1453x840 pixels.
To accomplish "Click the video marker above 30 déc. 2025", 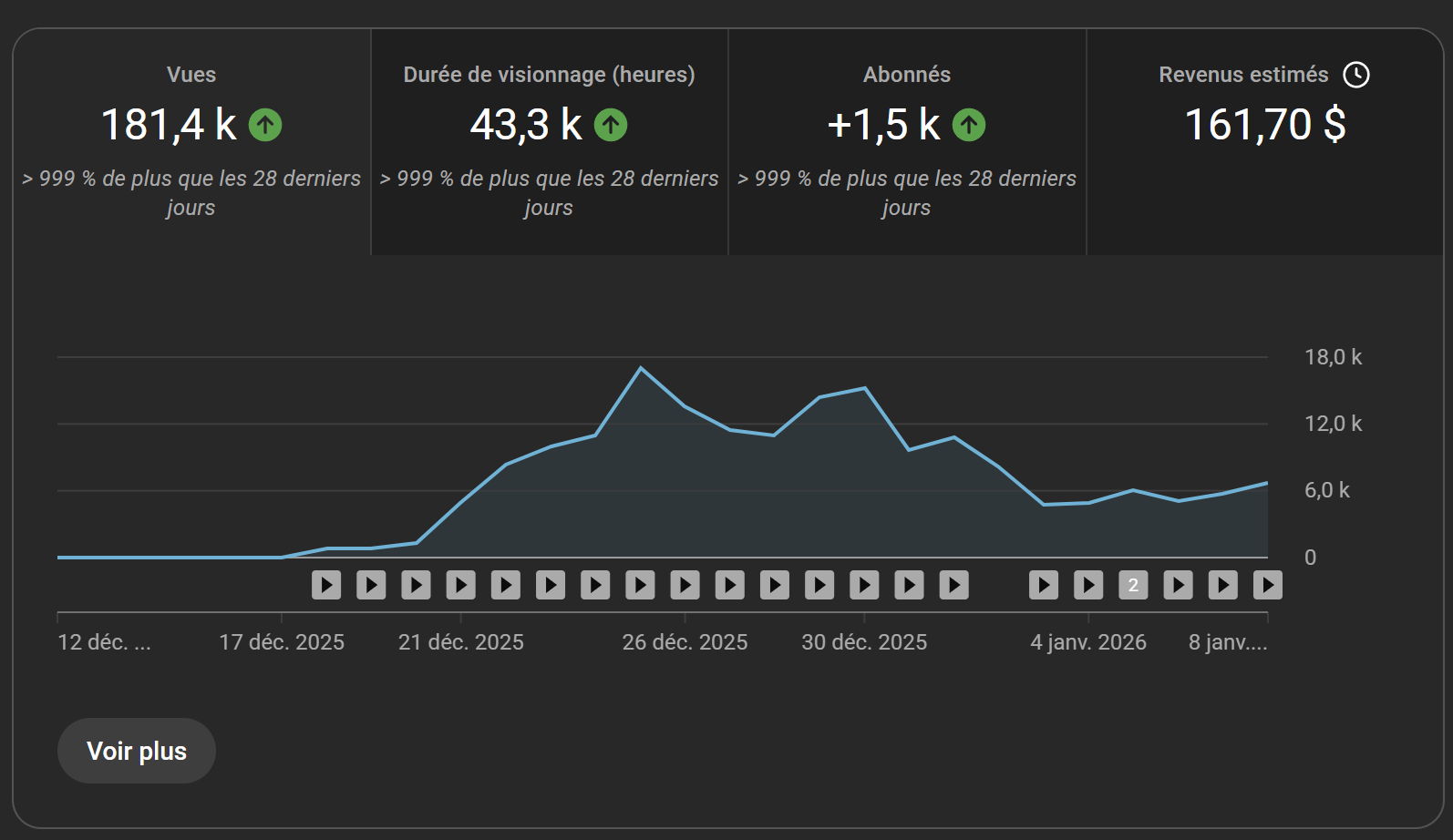I will pyautogui.click(x=864, y=585).
